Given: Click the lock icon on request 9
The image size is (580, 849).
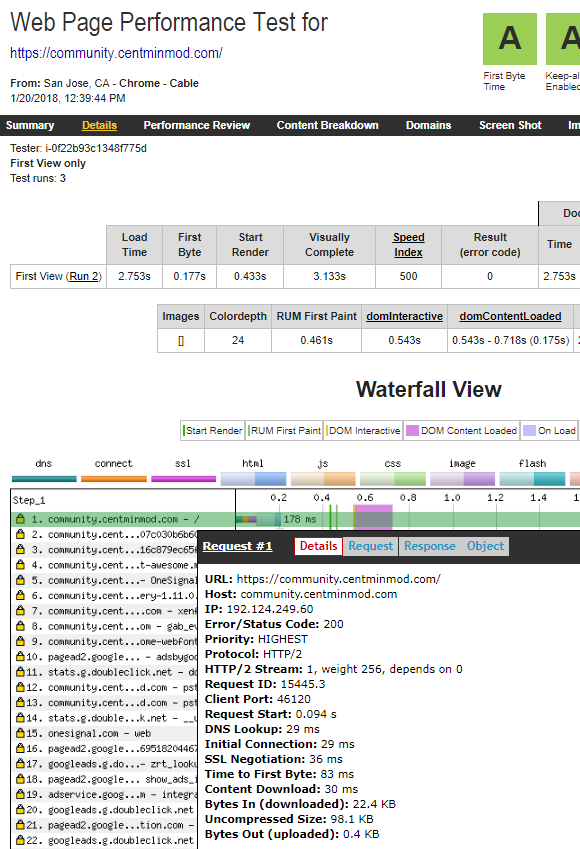Looking at the screenshot, I should click(x=20, y=641).
